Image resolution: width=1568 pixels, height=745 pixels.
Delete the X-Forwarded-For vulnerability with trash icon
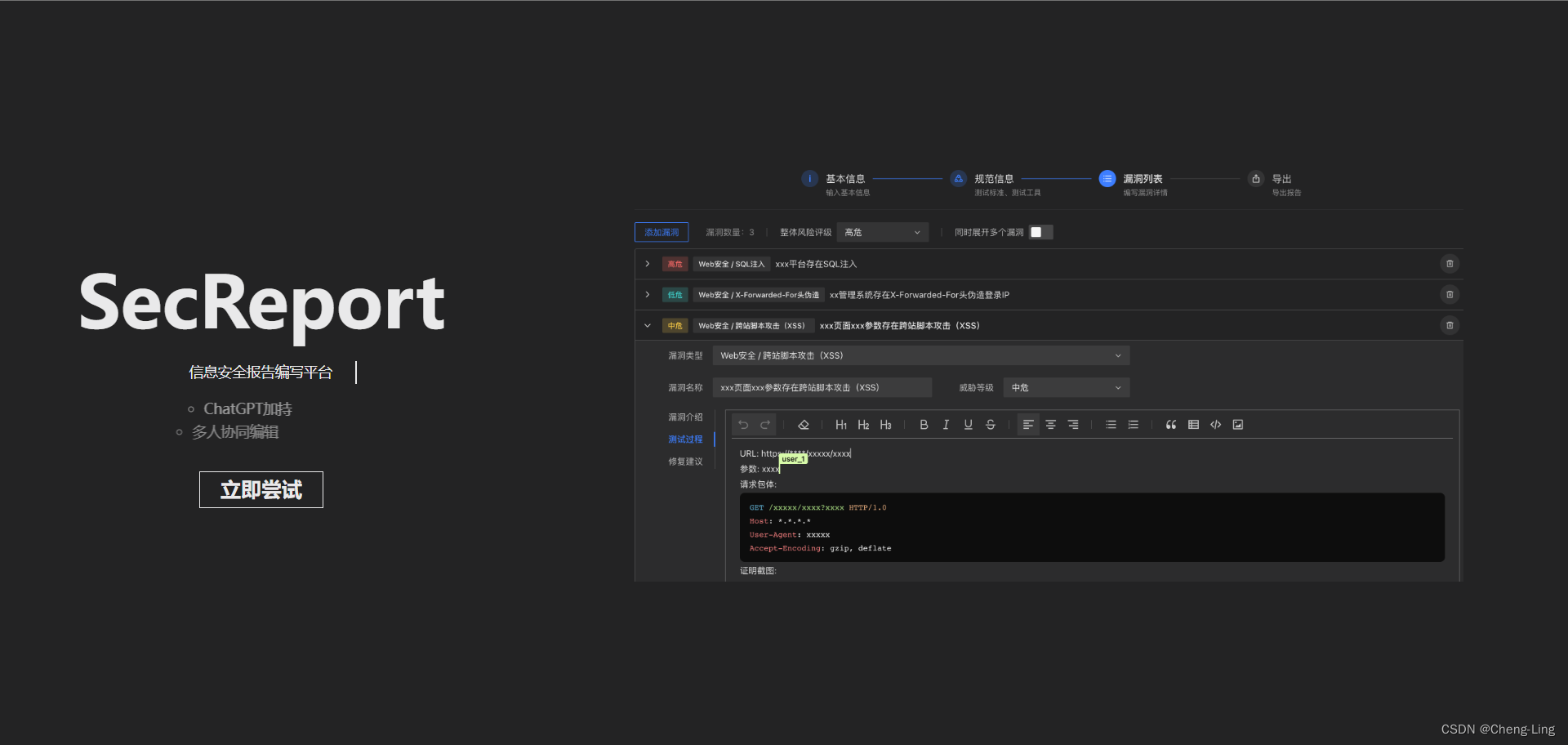tap(1450, 295)
